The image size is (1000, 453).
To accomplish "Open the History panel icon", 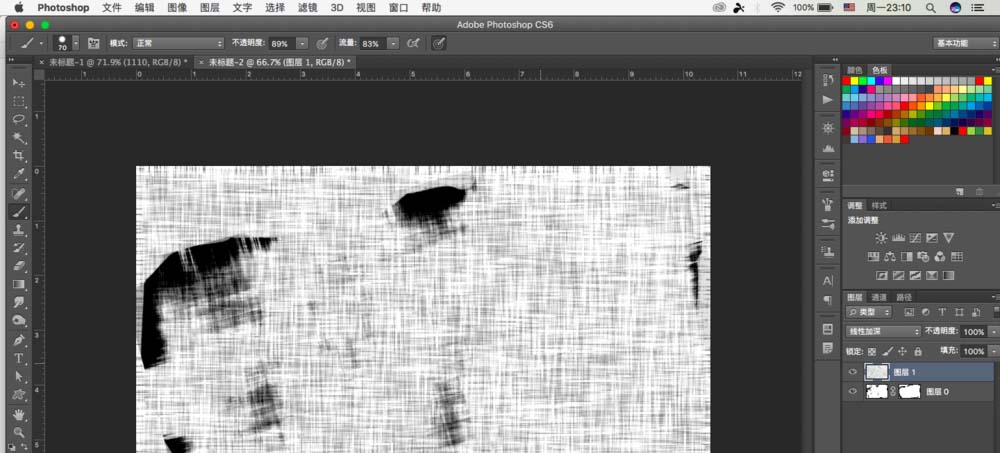I will [828, 80].
